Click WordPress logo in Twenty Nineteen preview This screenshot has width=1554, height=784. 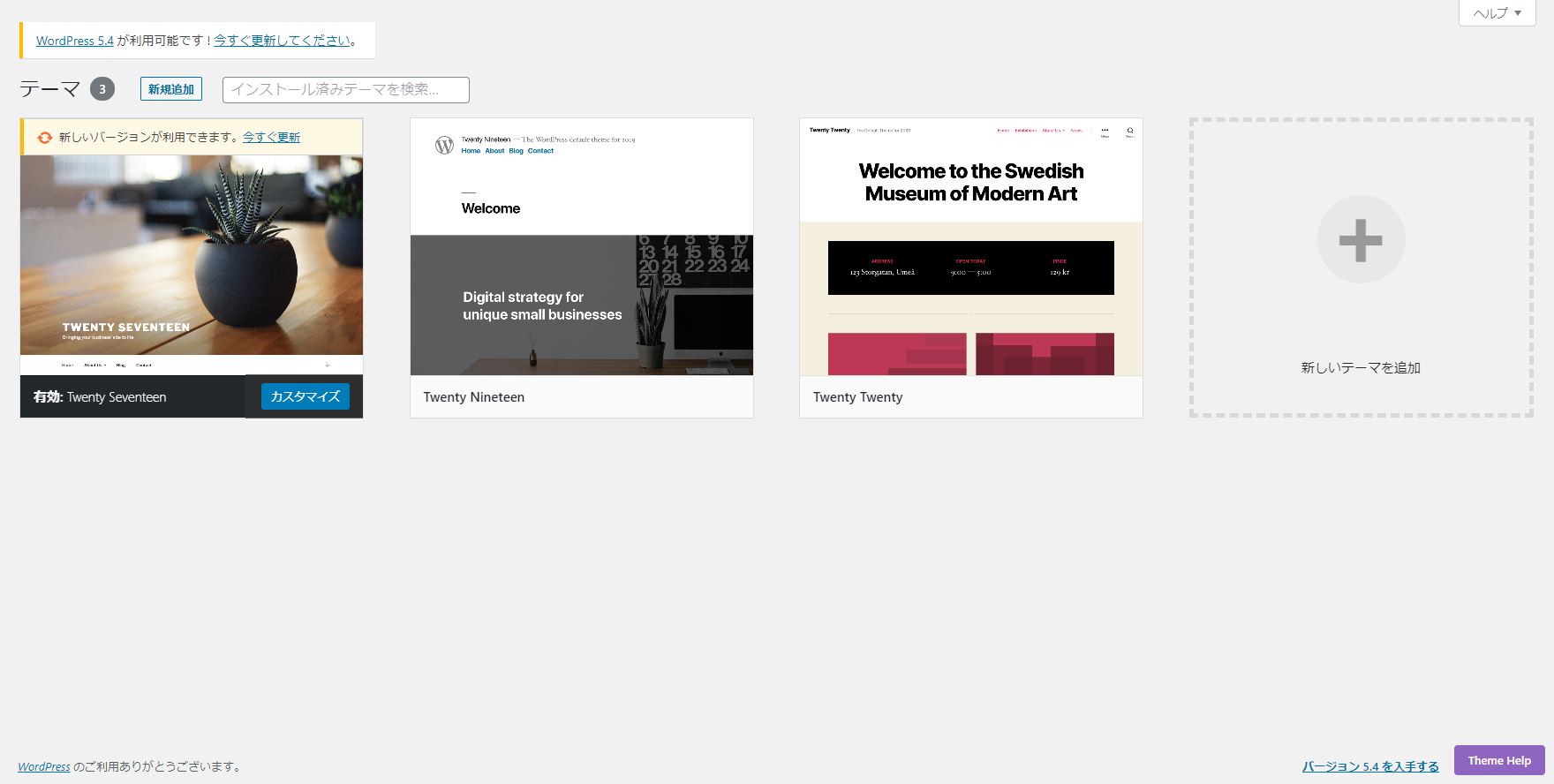(x=444, y=145)
